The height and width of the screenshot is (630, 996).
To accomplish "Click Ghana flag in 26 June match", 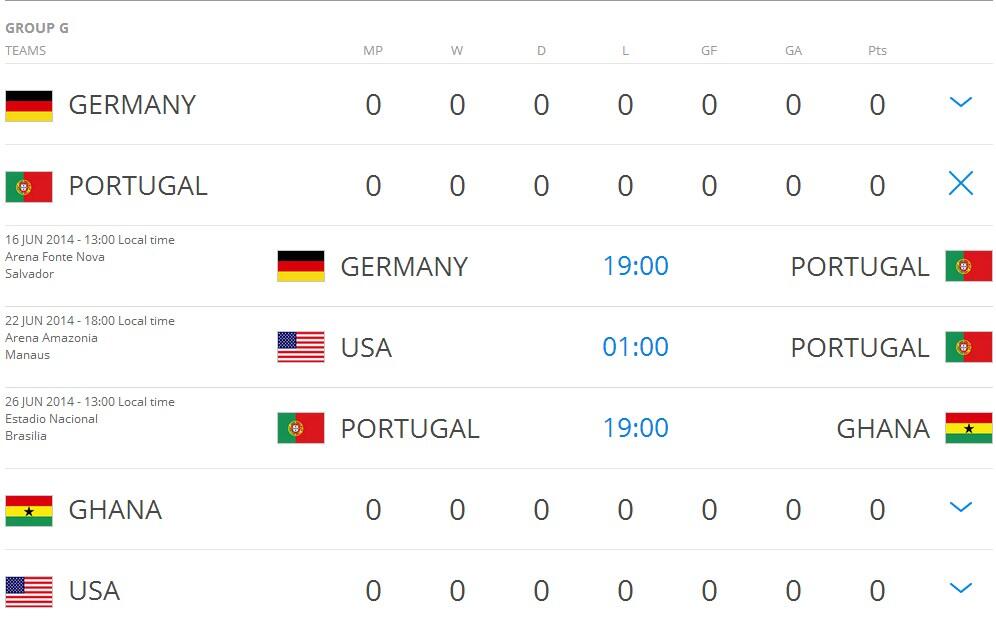I will click(x=968, y=428).
